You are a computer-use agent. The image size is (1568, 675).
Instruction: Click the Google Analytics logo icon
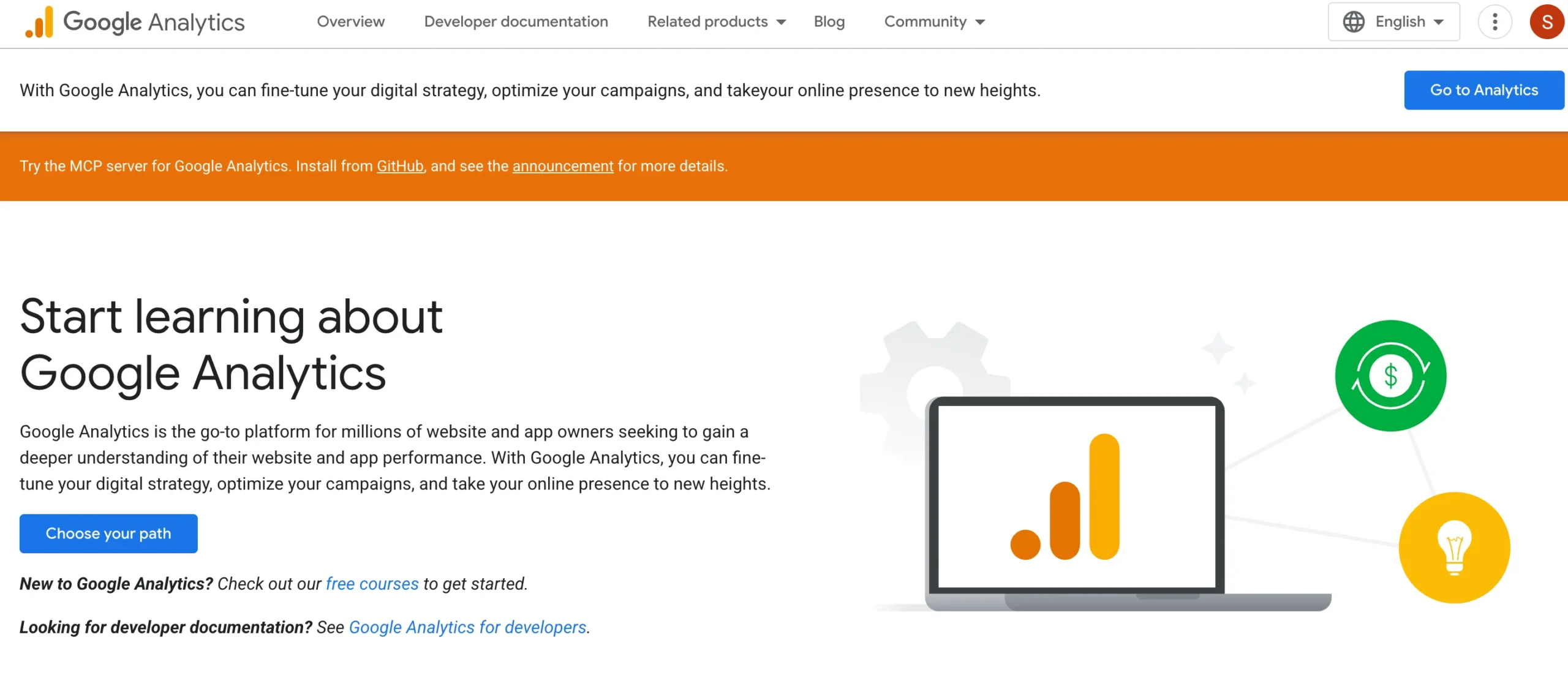39,22
